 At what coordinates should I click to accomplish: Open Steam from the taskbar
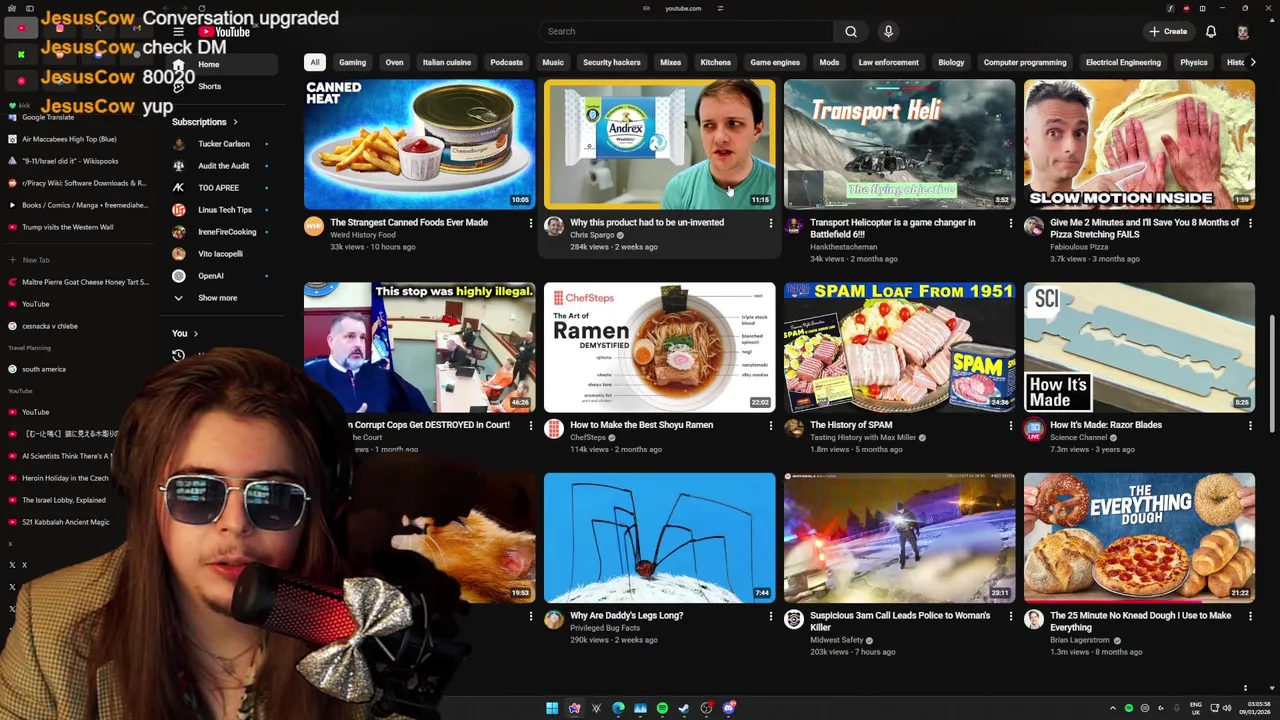(684, 708)
